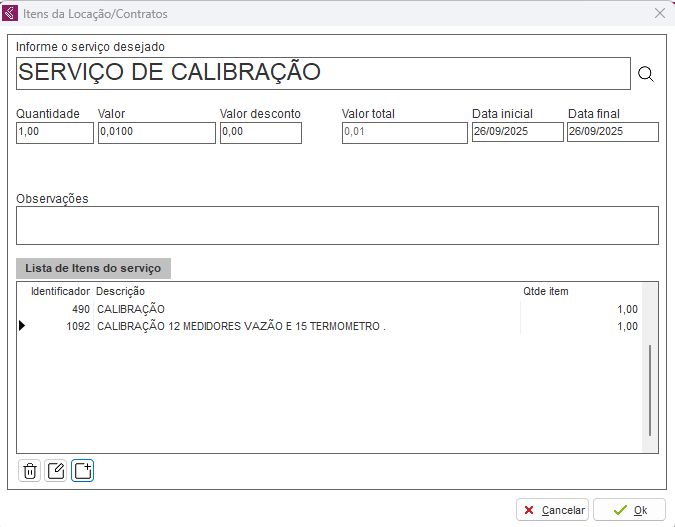Click inside the Observações text area

(337, 225)
